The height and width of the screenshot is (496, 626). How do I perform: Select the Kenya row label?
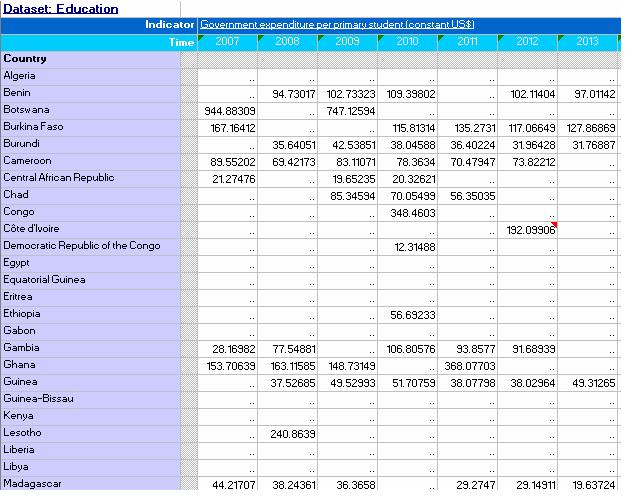coord(18,416)
